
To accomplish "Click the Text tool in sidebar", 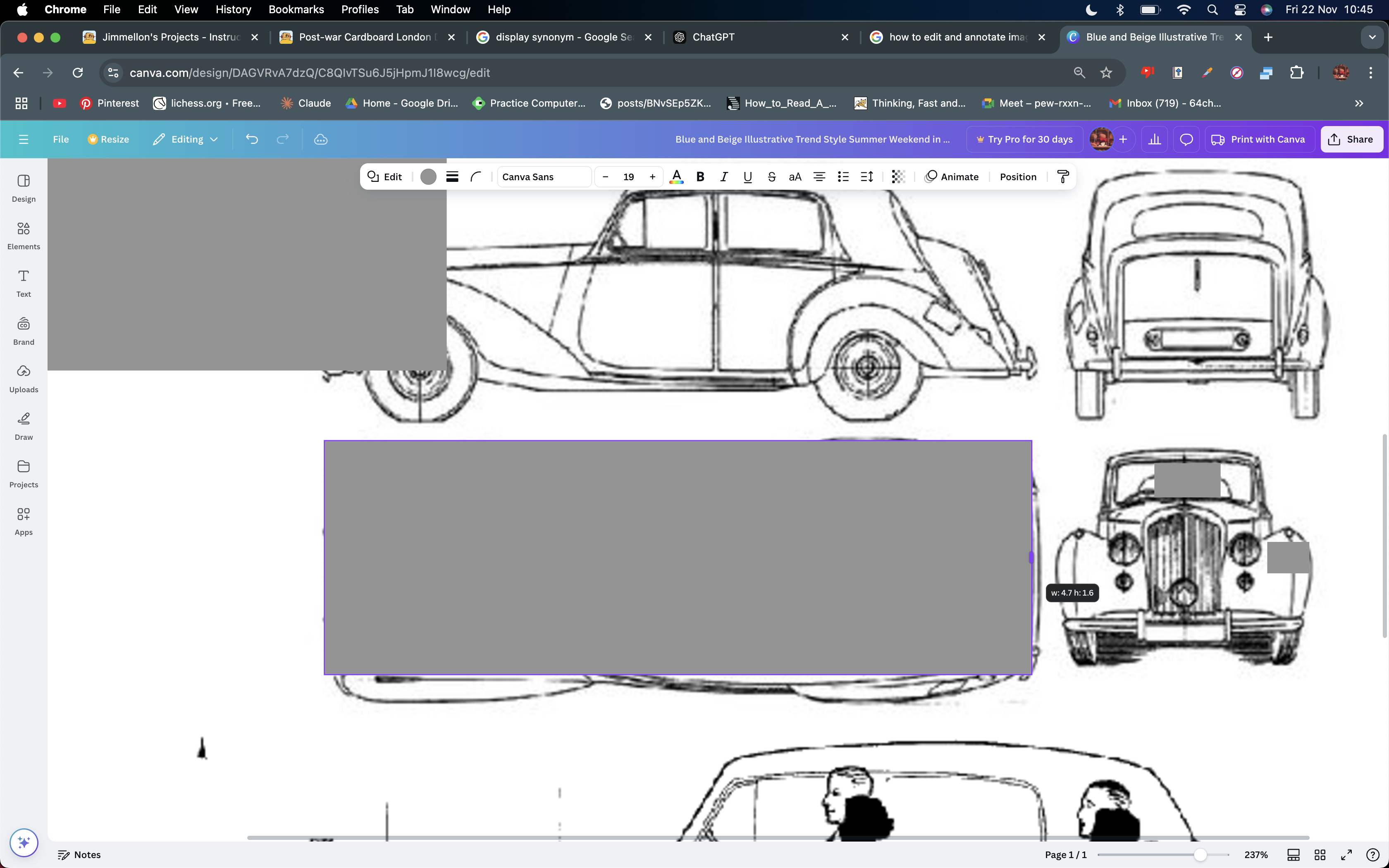I will (23, 283).
